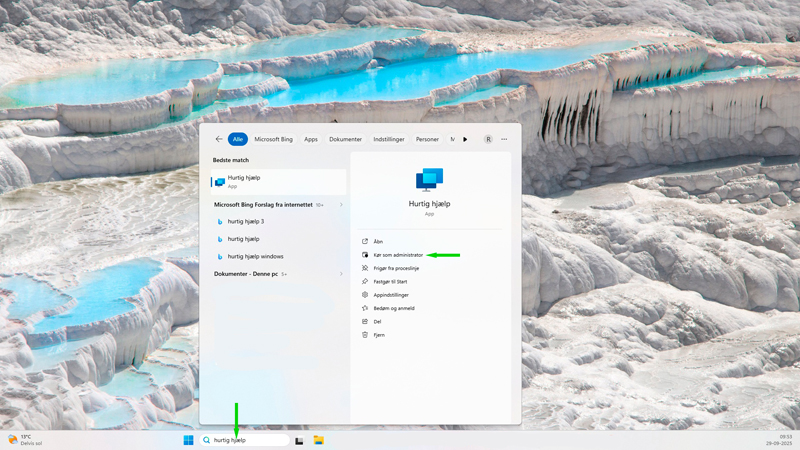
Task: Open File Explorer from the taskbar
Action: pyautogui.click(x=318, y=440)
